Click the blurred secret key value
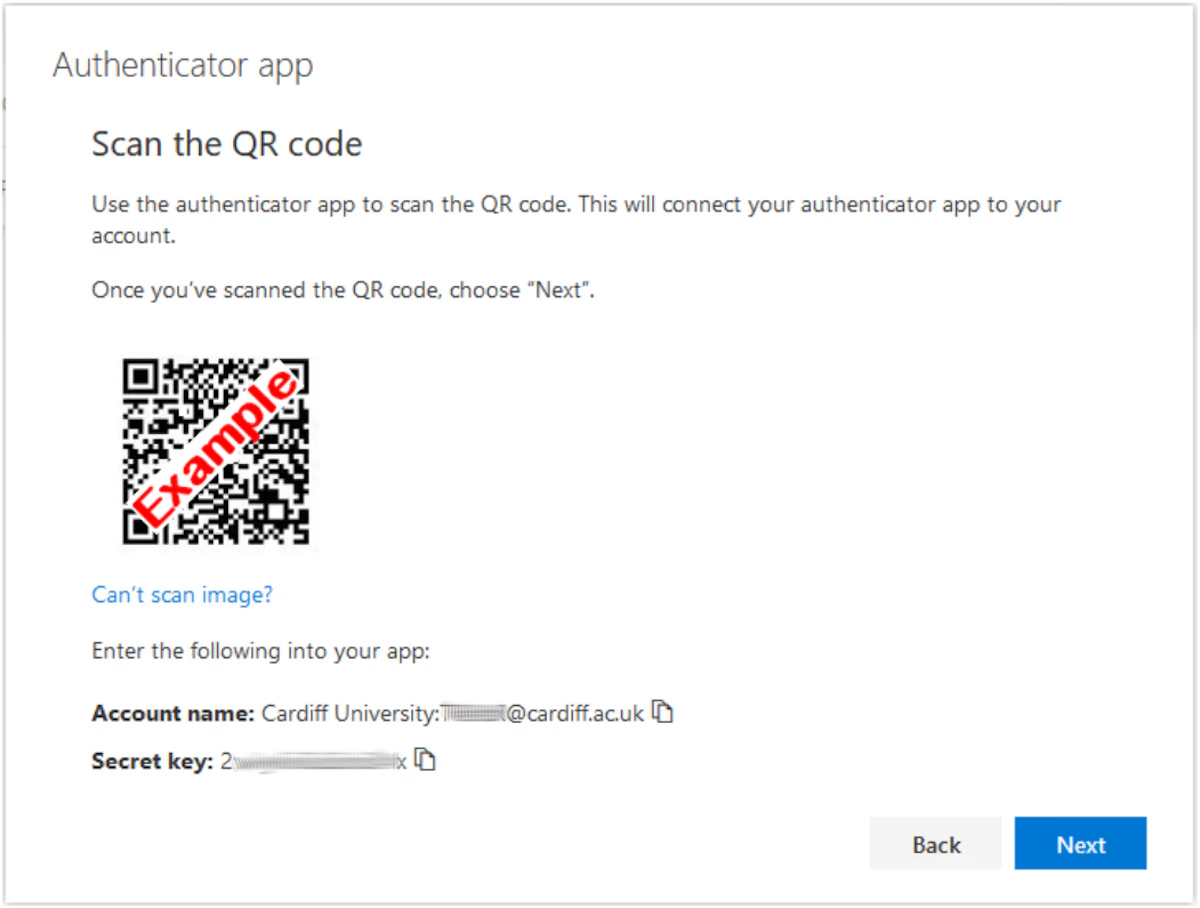The width and height of the screenshot is (1200, 908). [x=314, y=762]
